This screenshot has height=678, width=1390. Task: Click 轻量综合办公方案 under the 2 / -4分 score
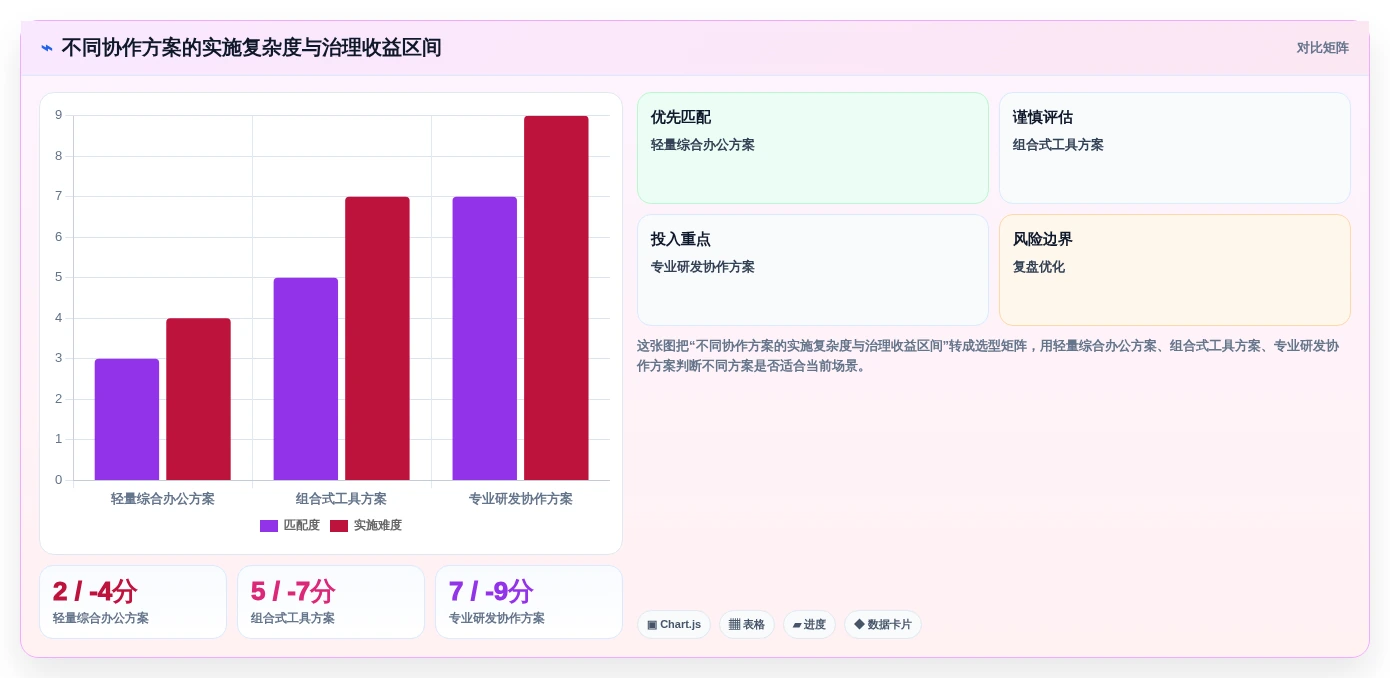click(x=101, y=619)
